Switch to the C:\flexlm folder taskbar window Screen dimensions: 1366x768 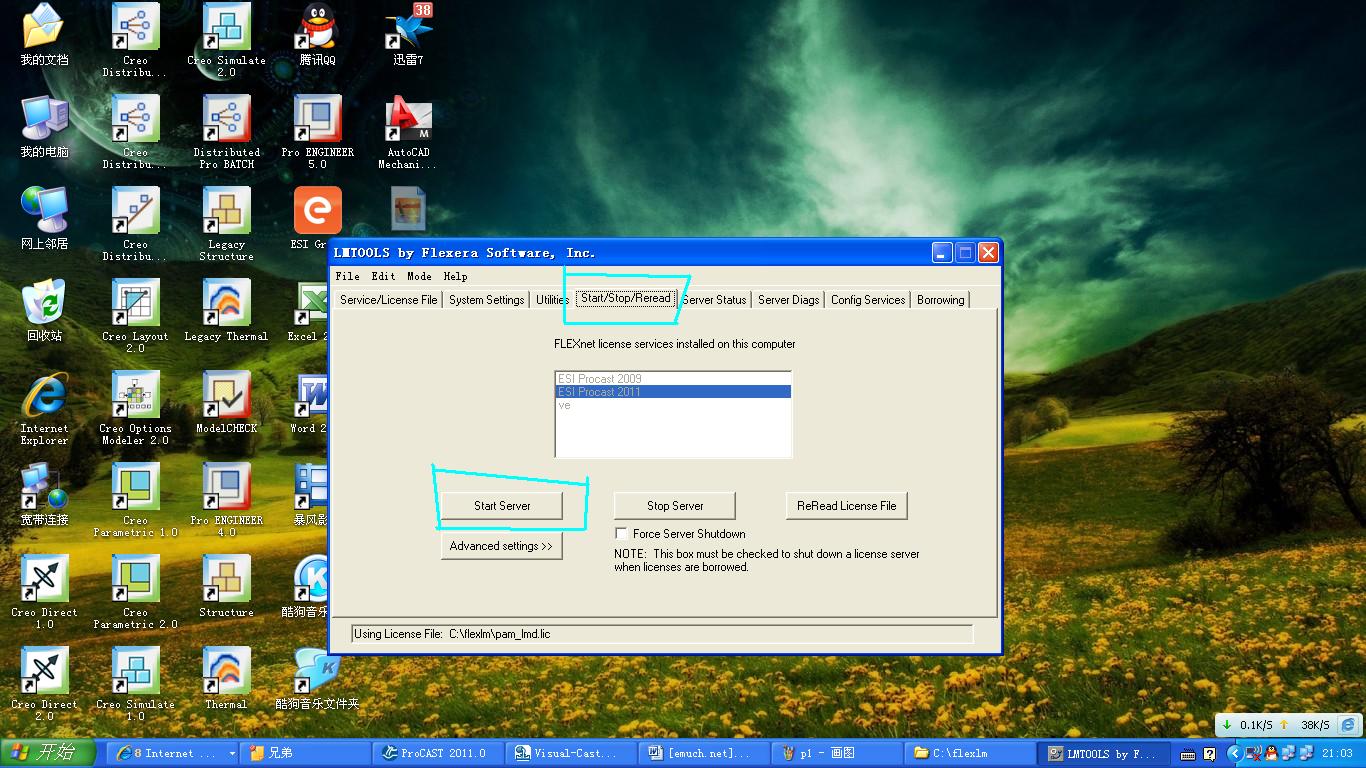[969, 753]
